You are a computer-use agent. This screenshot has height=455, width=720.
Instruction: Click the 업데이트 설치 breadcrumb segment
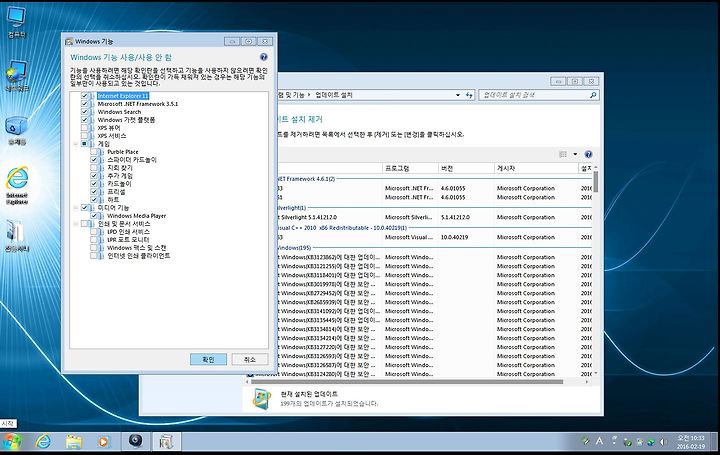[x=334, y=95]
